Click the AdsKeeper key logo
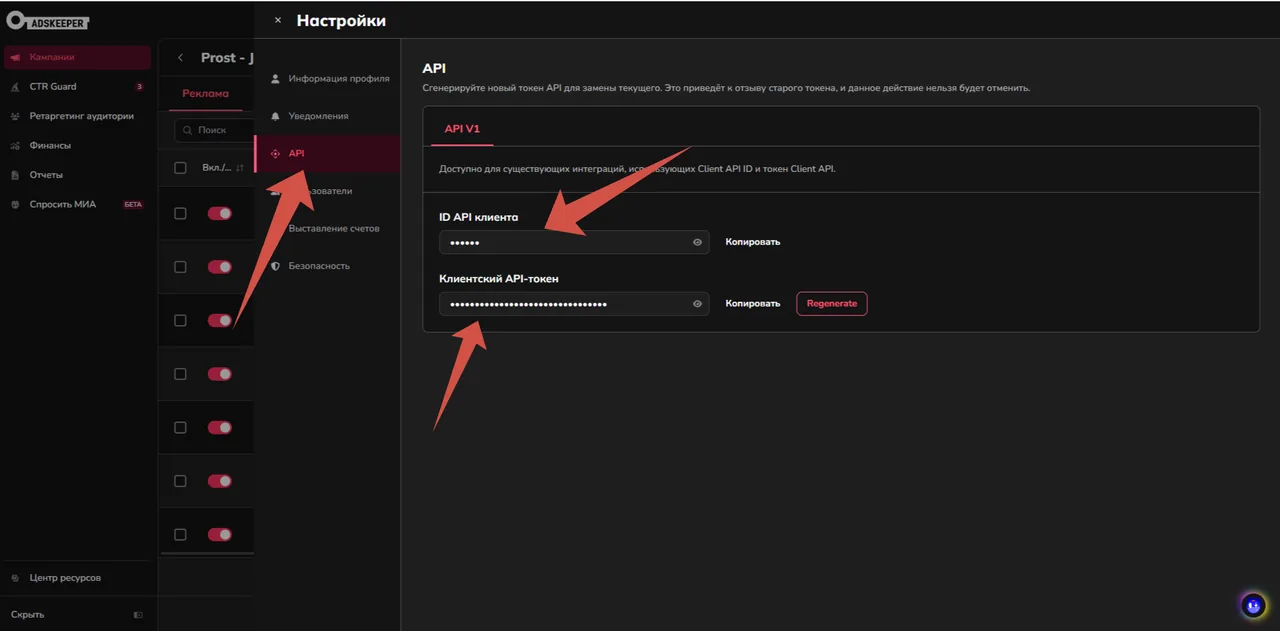This screenshot has width=1280, height=631. (50, 20)
